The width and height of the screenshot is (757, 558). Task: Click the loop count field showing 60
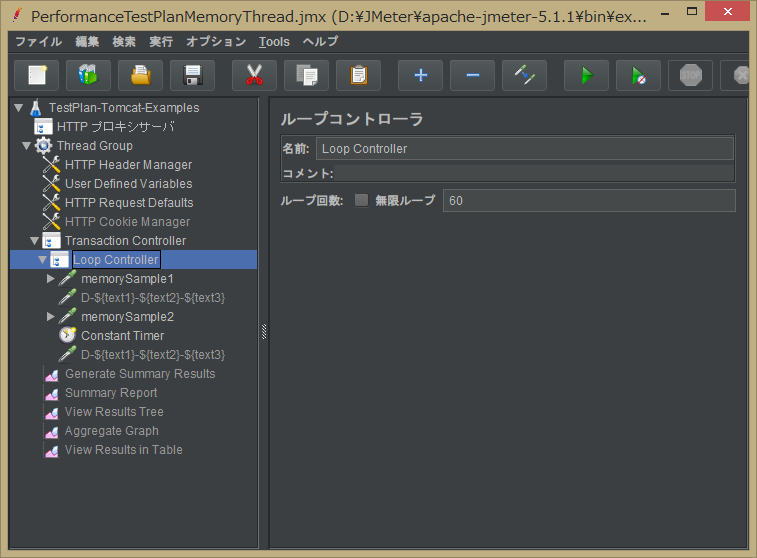point(589,200)
